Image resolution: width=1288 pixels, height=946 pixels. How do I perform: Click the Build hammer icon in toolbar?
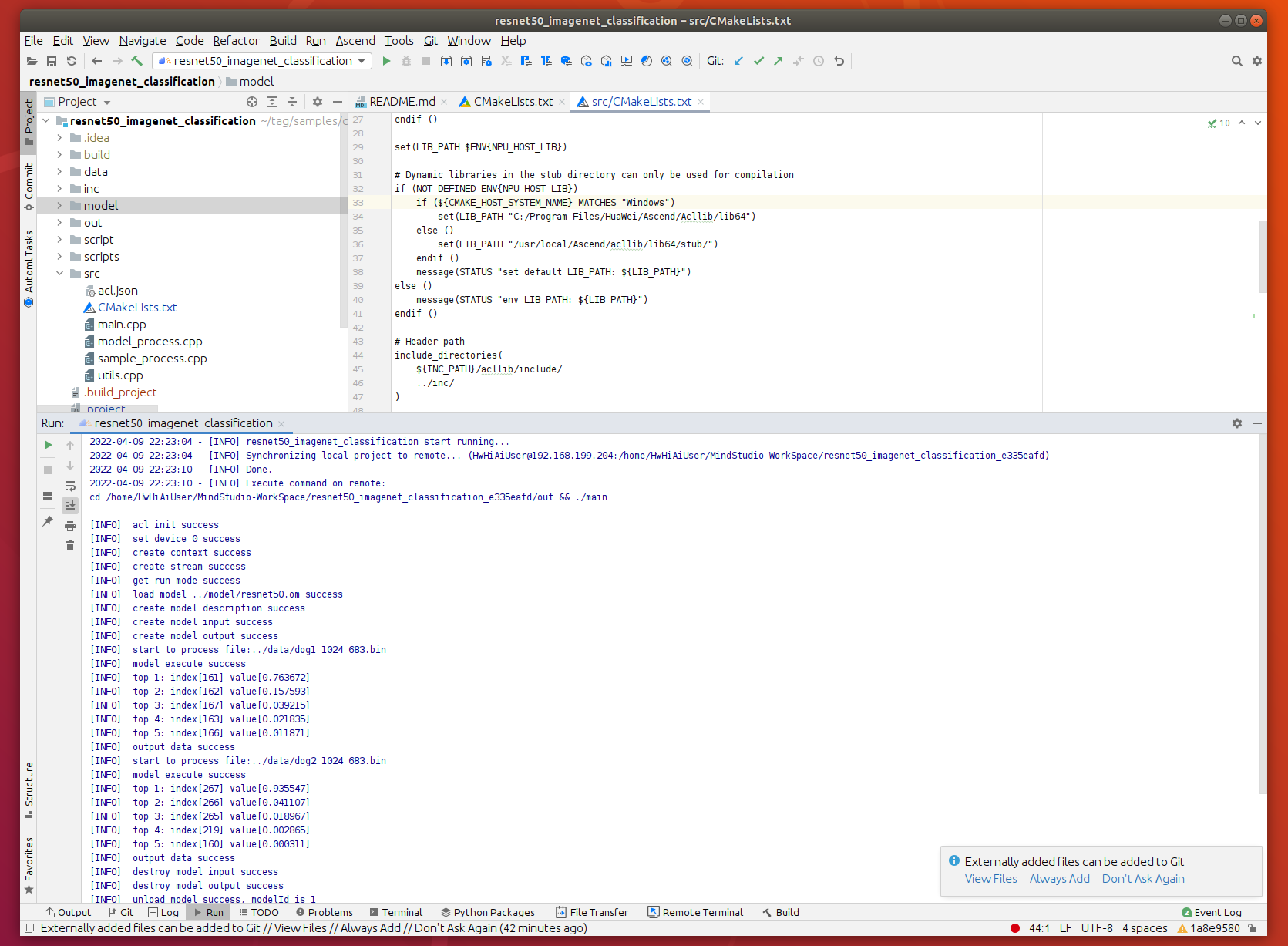pyautogui.click(x=137, y=61)
